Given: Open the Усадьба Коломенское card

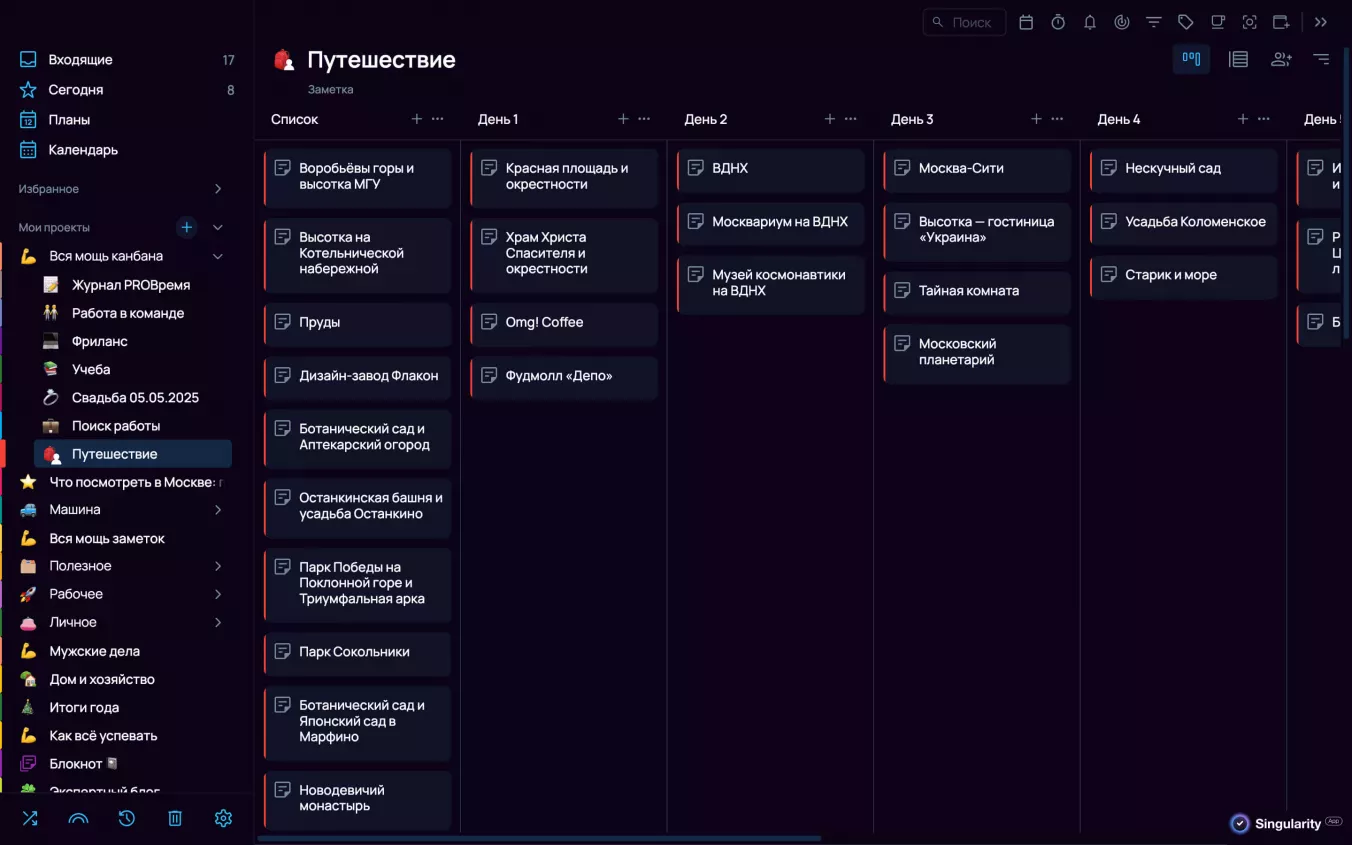Looking at the screenshot, I should point(1184,222).
